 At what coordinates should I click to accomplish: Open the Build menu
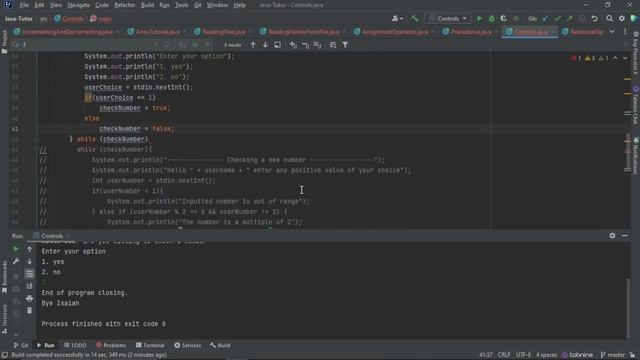[x=147, y=5]
